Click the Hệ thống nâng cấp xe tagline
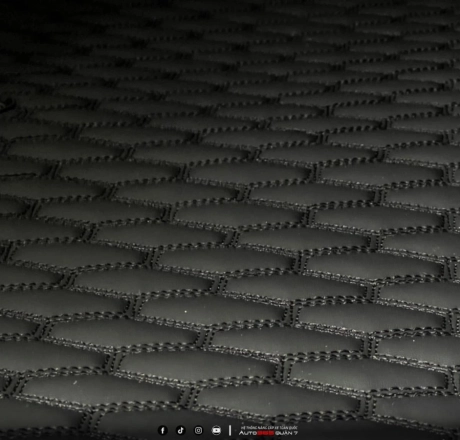 (x=269, y=428)
